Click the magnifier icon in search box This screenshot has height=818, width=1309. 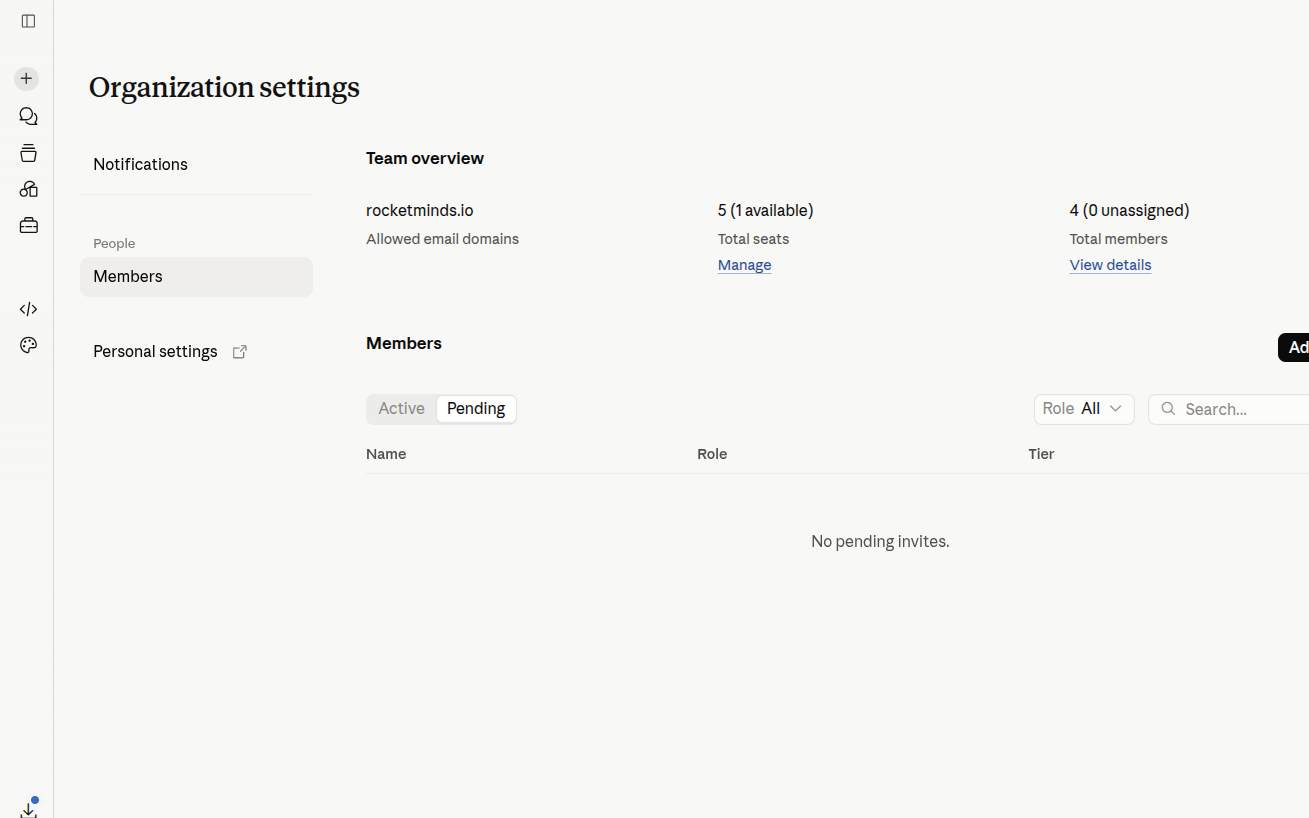pyautogui.click(x=1168, y=409)
